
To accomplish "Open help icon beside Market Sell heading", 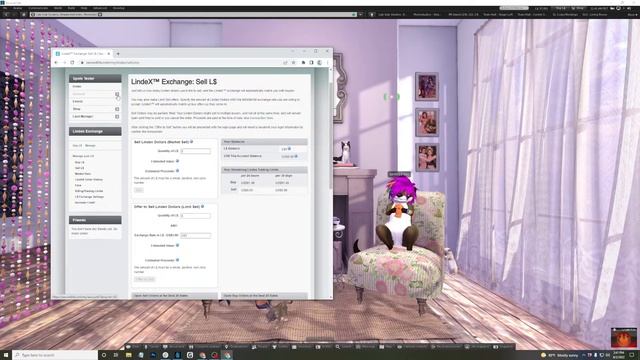I will coord(191,142).
